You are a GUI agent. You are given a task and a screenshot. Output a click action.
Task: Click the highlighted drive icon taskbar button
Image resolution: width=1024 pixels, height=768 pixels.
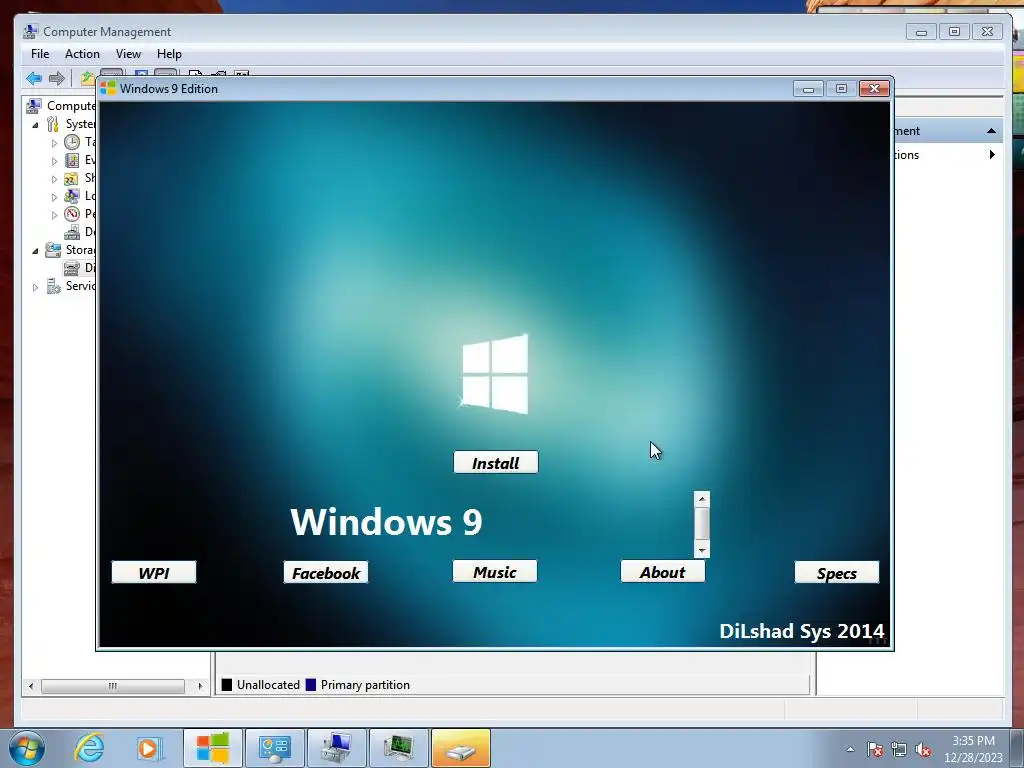point(460,748)
